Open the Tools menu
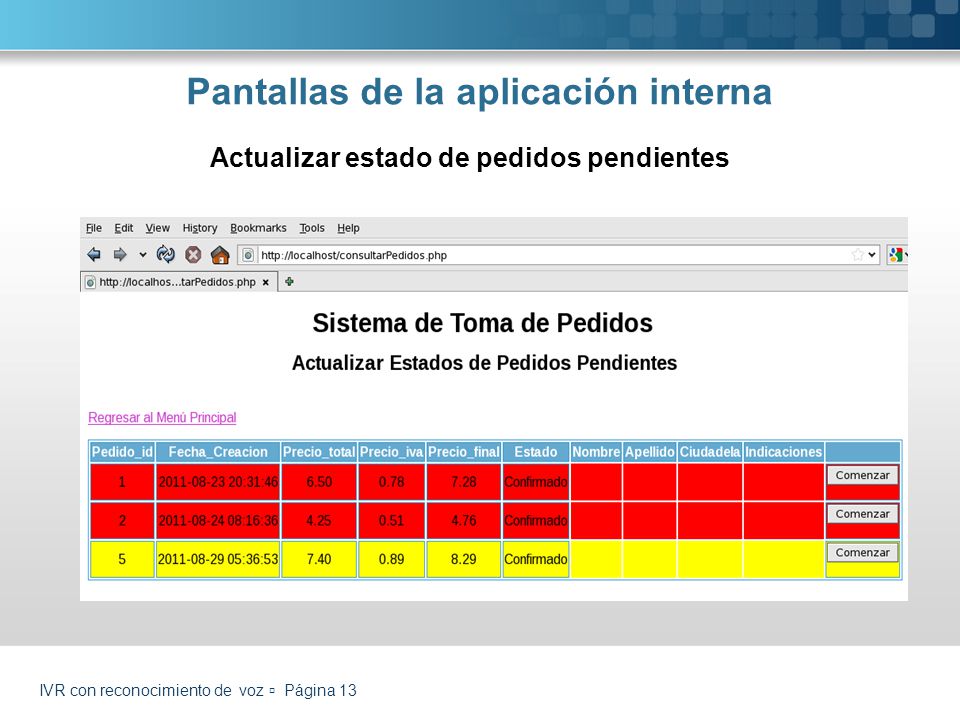960x720 pixels. point(312,228)
